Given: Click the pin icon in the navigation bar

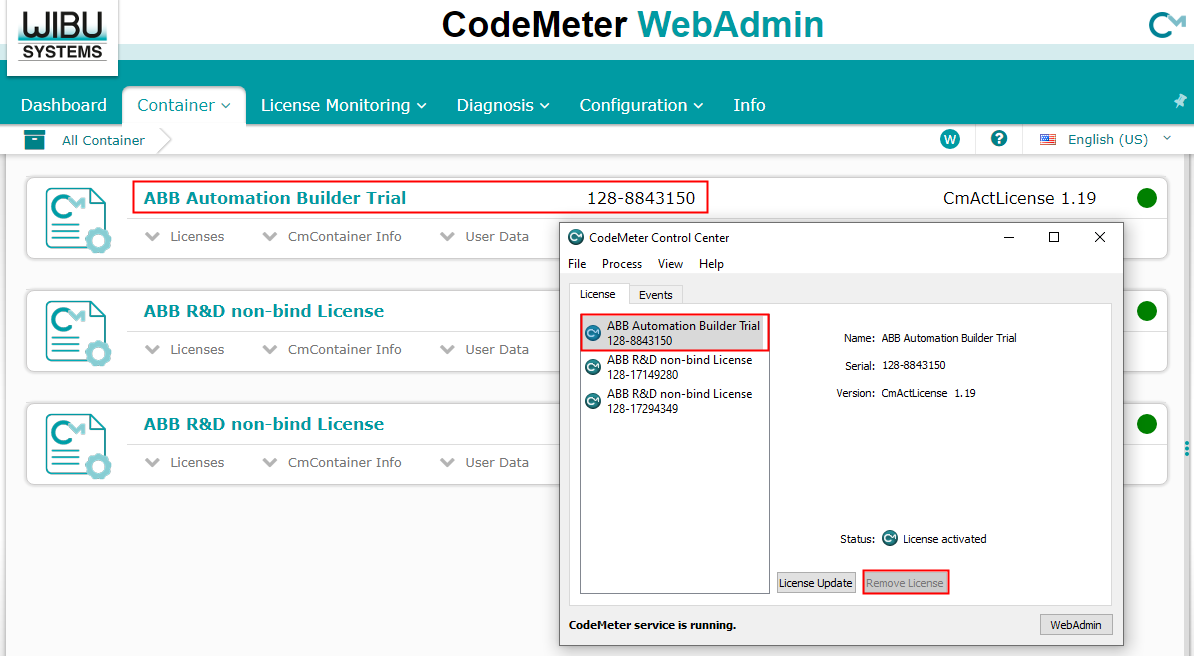Looking at the screenshot, I should coord(1180,101).
